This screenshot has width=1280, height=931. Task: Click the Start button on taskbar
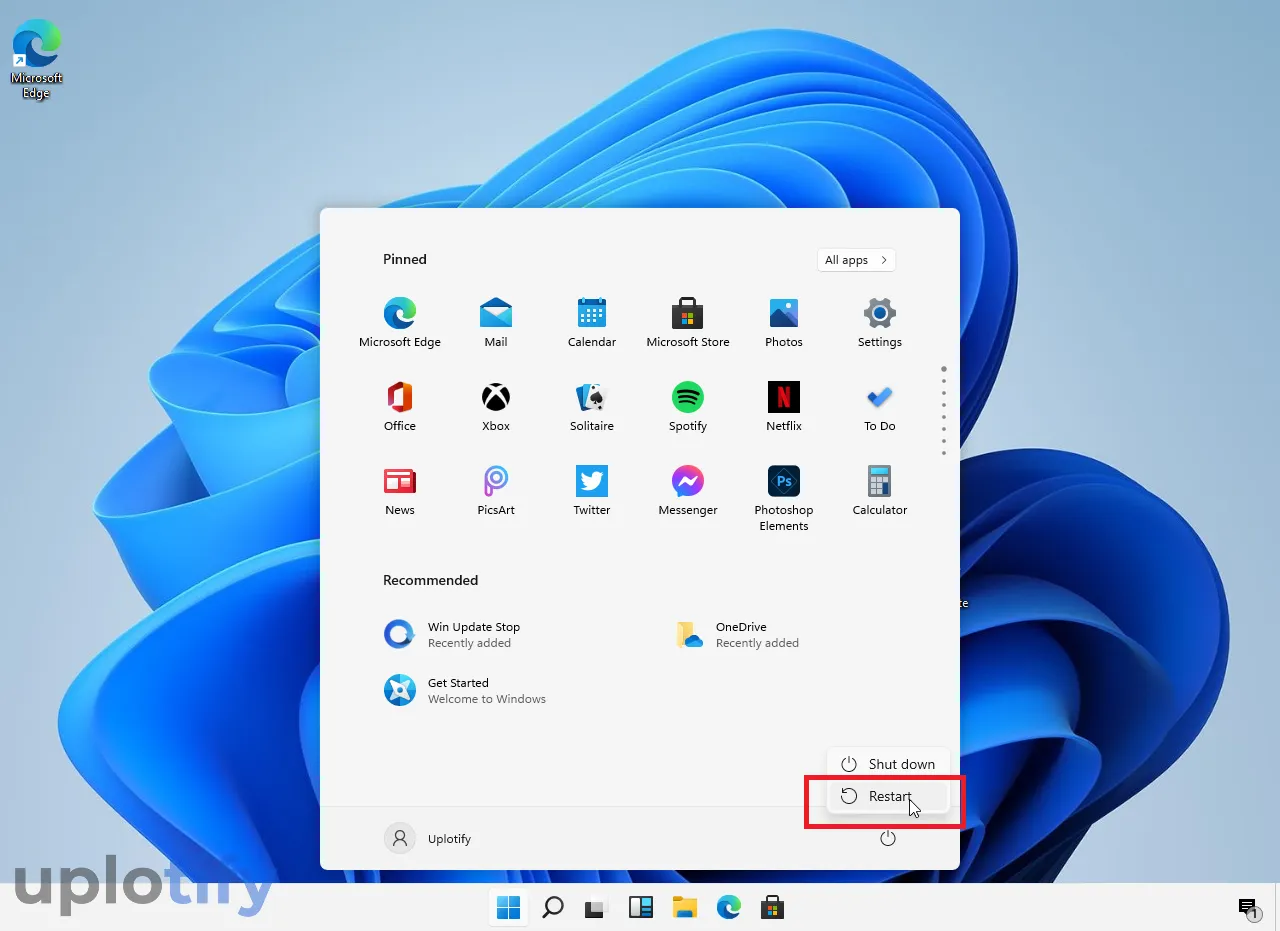(509, 908)
